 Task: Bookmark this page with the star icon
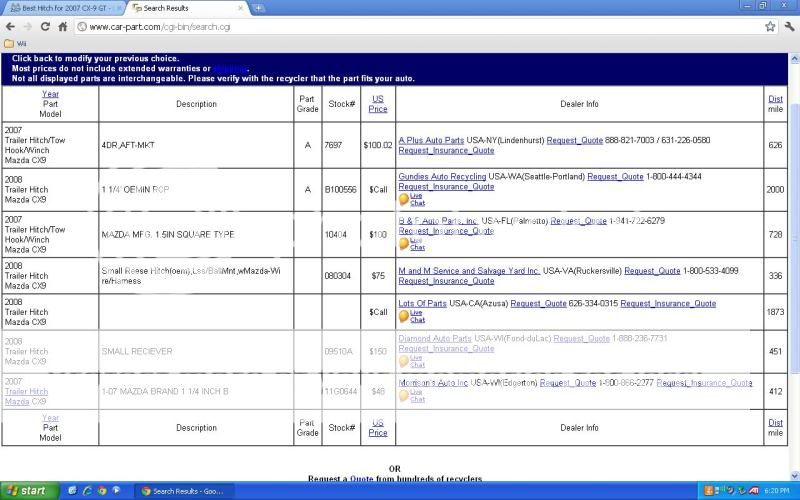770,27
